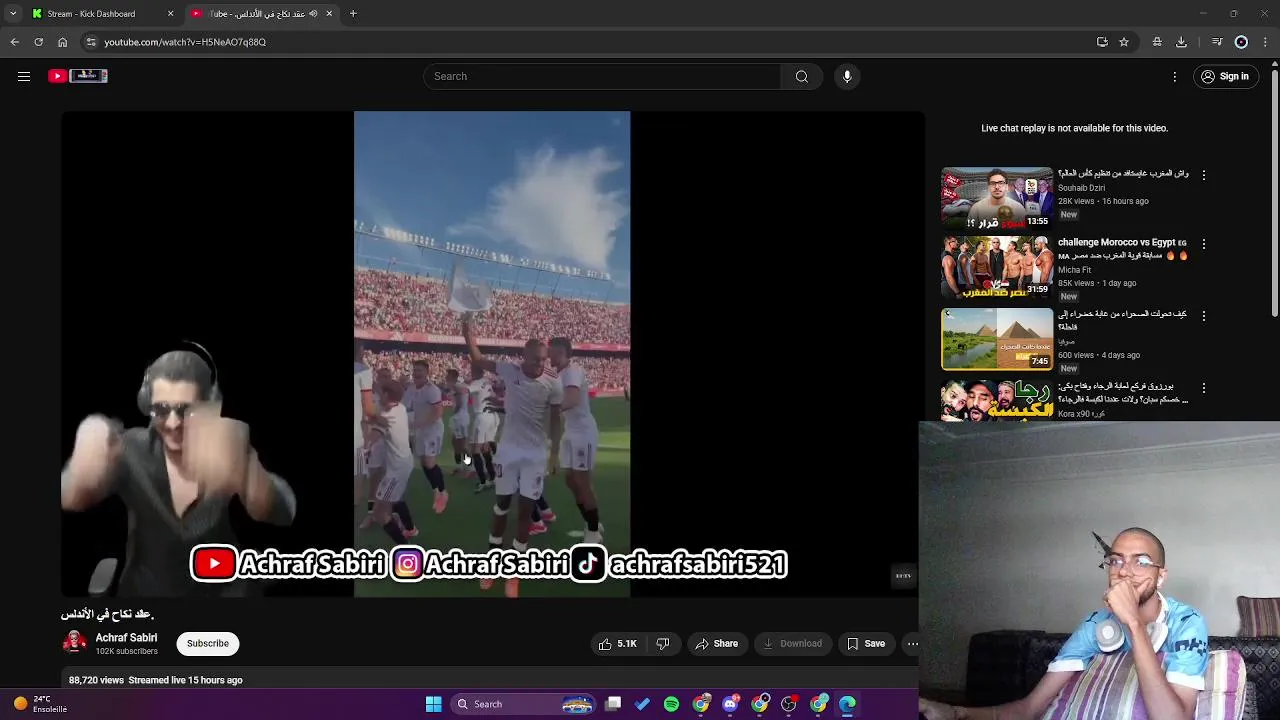Open options for Morocco vs Egypt video
This screenshot has width=1280, height=720.
pyautogui.click(x=1203, y=244)
